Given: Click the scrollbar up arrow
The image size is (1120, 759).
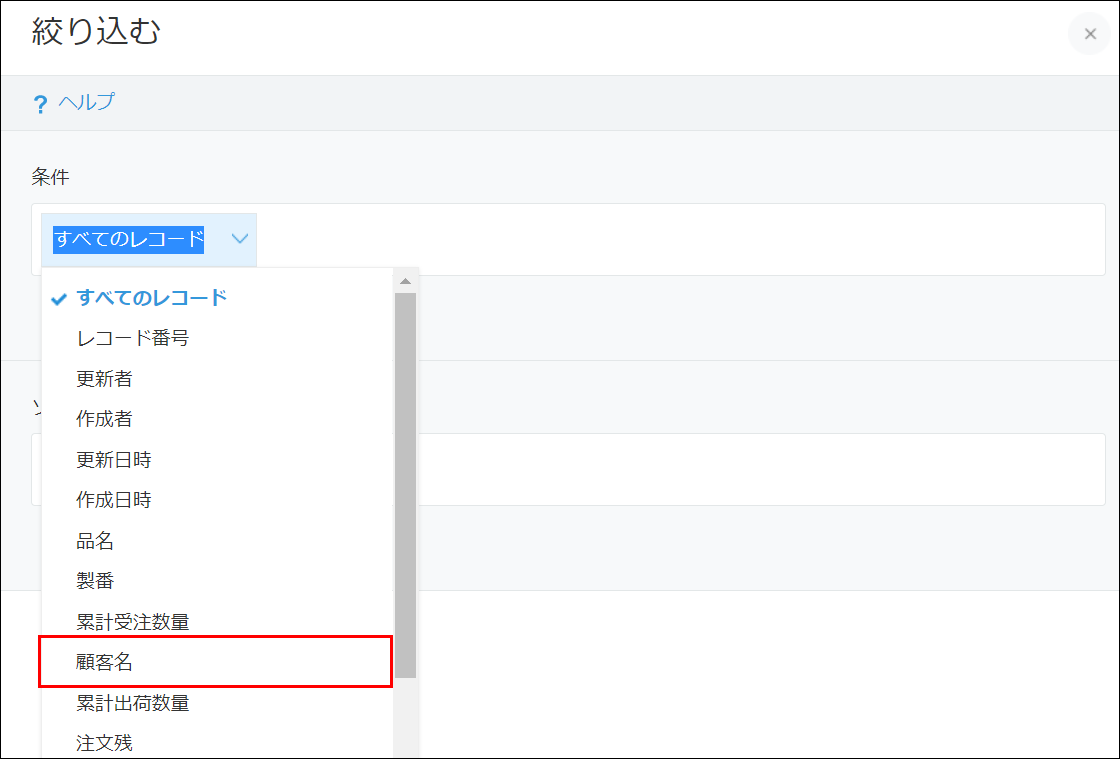Looking at the screenshot, I should (405, 281).
